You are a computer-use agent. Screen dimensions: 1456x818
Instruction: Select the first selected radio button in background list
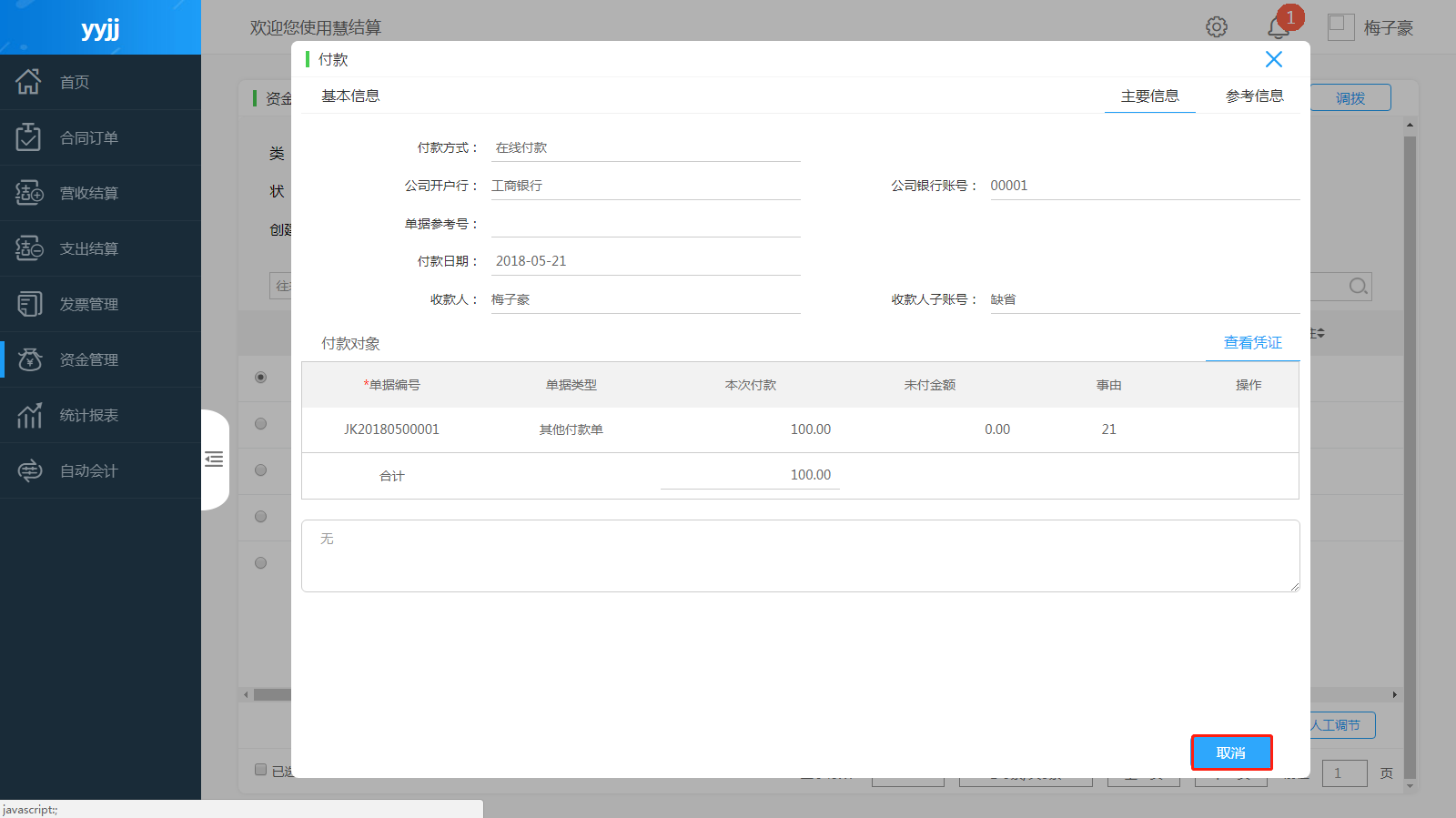tap(261, 377)
